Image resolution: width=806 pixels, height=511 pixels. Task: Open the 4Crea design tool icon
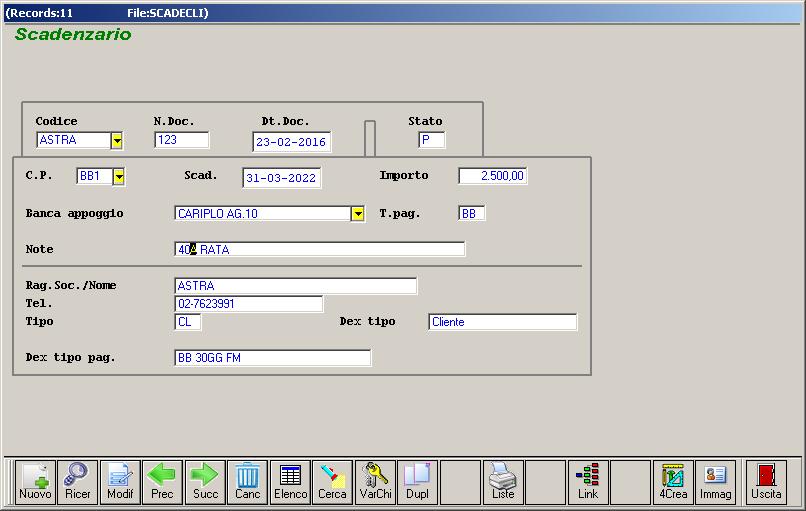point(673,482)
